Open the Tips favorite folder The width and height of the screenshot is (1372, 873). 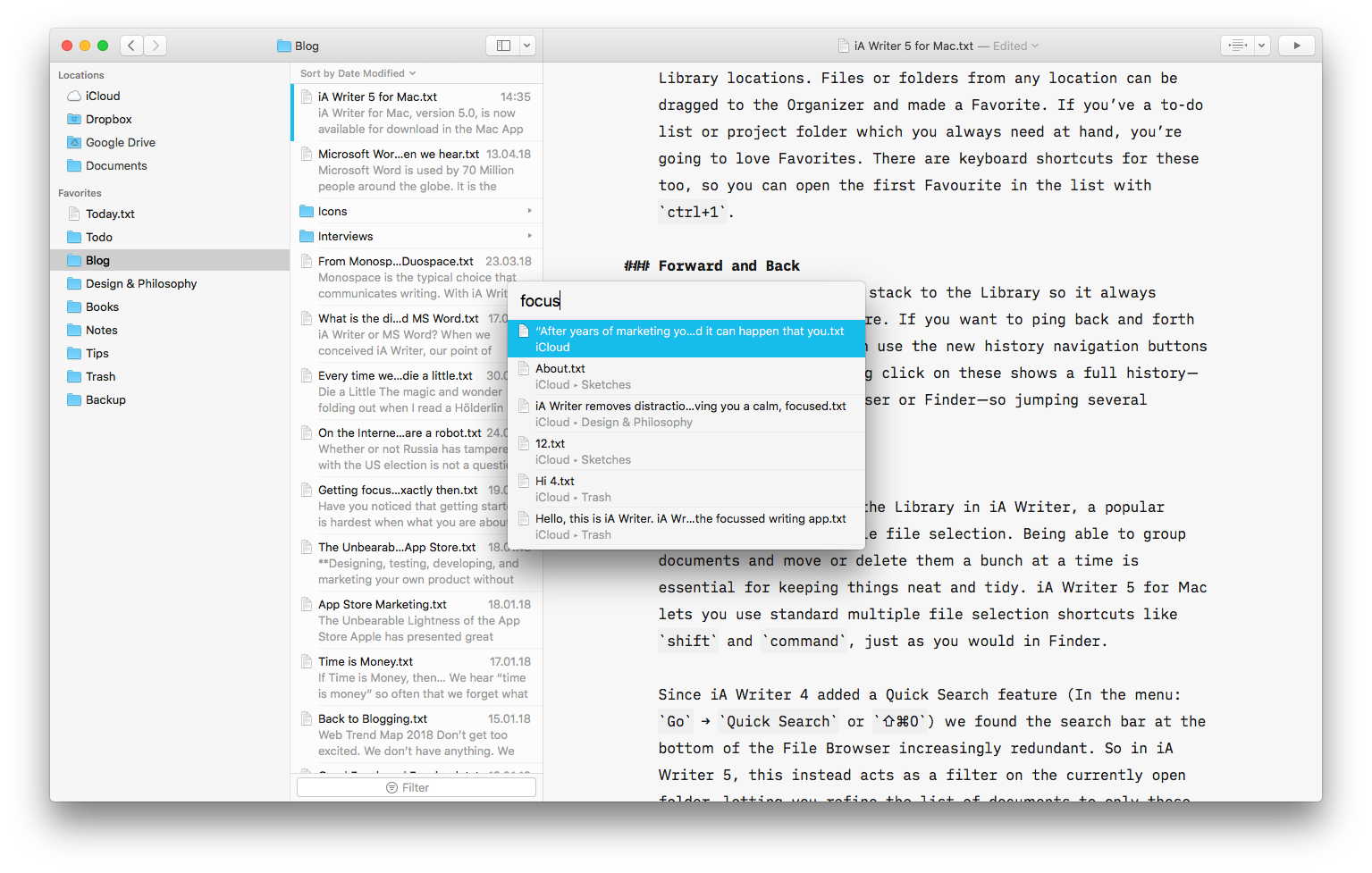[x=170, y=353]
